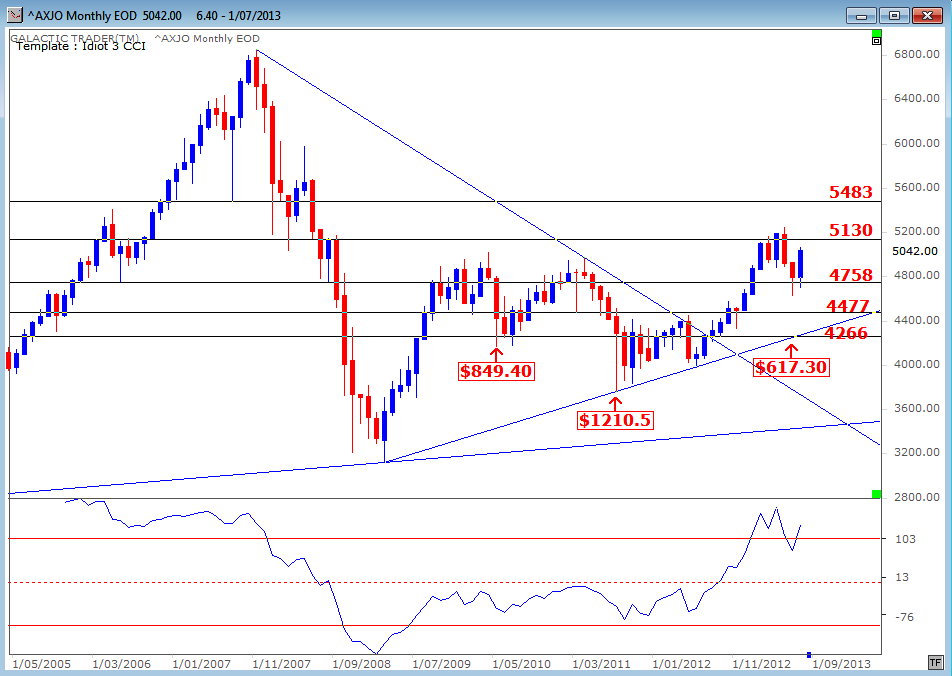Click the GALACTIC TRADER(TM) label
The width and height of the screenshot is (952, 676).
click(x=74, y=38)
